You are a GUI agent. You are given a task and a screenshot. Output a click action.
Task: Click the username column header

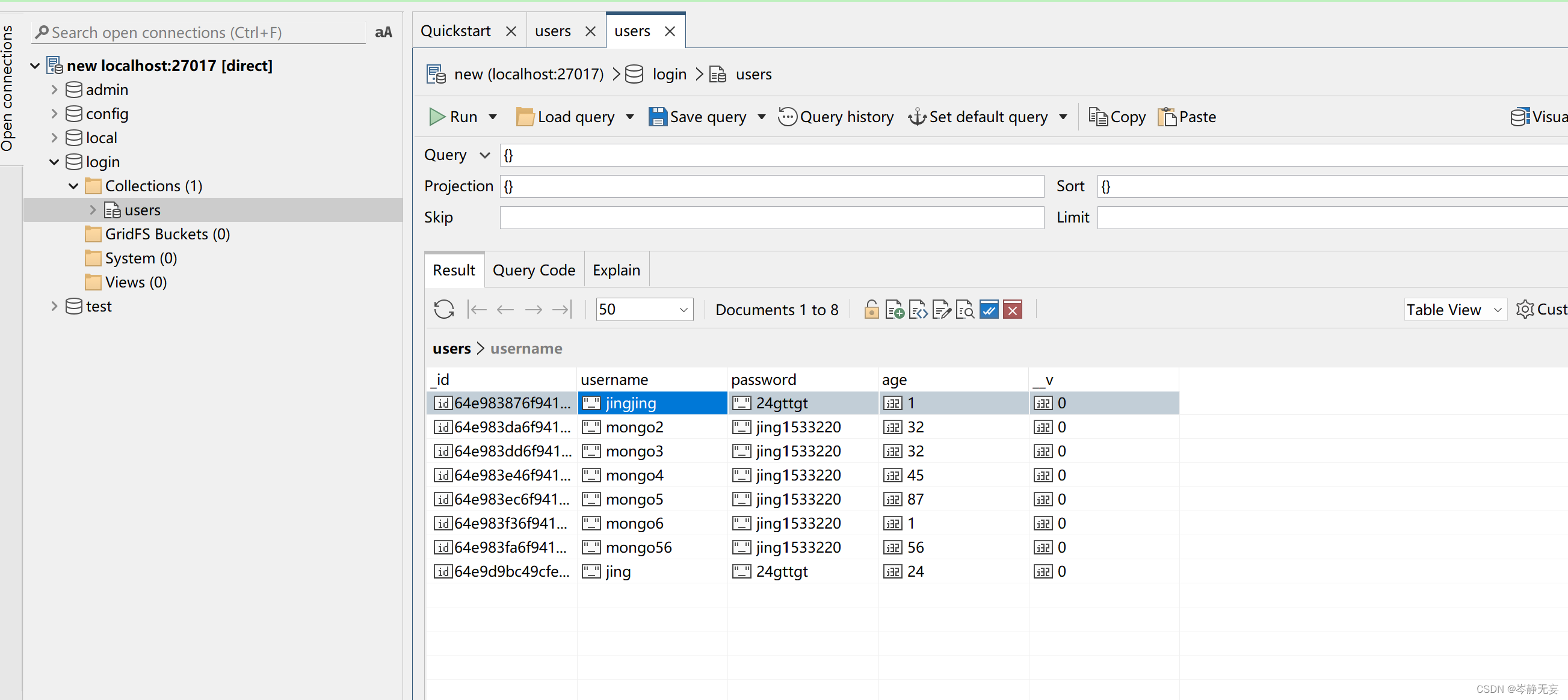(652, 379)
